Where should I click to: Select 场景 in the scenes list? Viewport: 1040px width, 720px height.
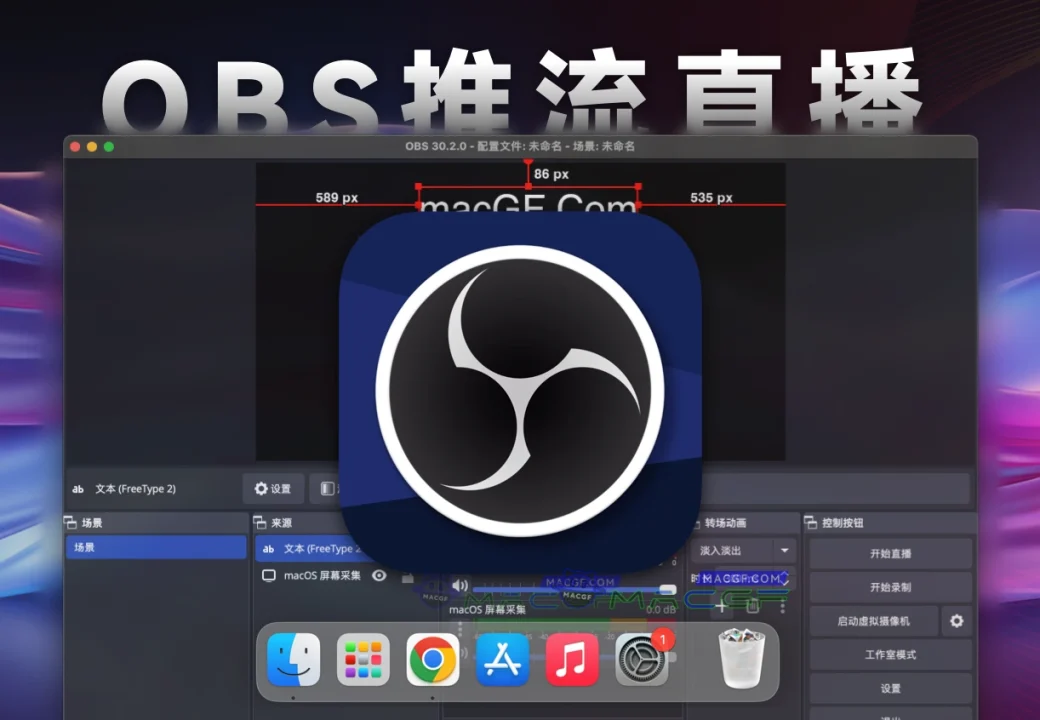[x=155, y=547]
